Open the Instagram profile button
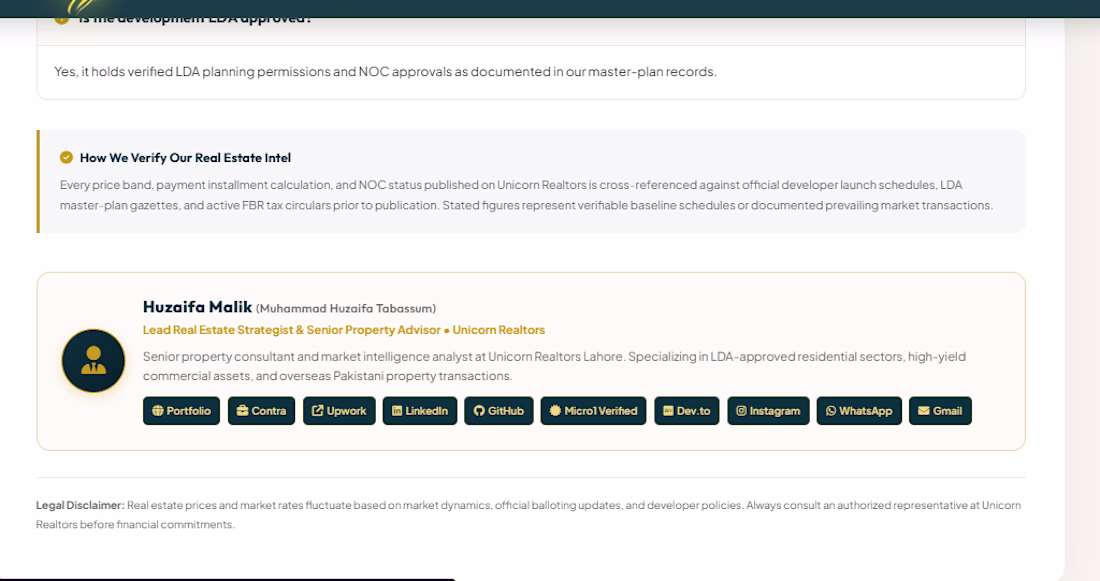 click(768, 410)
